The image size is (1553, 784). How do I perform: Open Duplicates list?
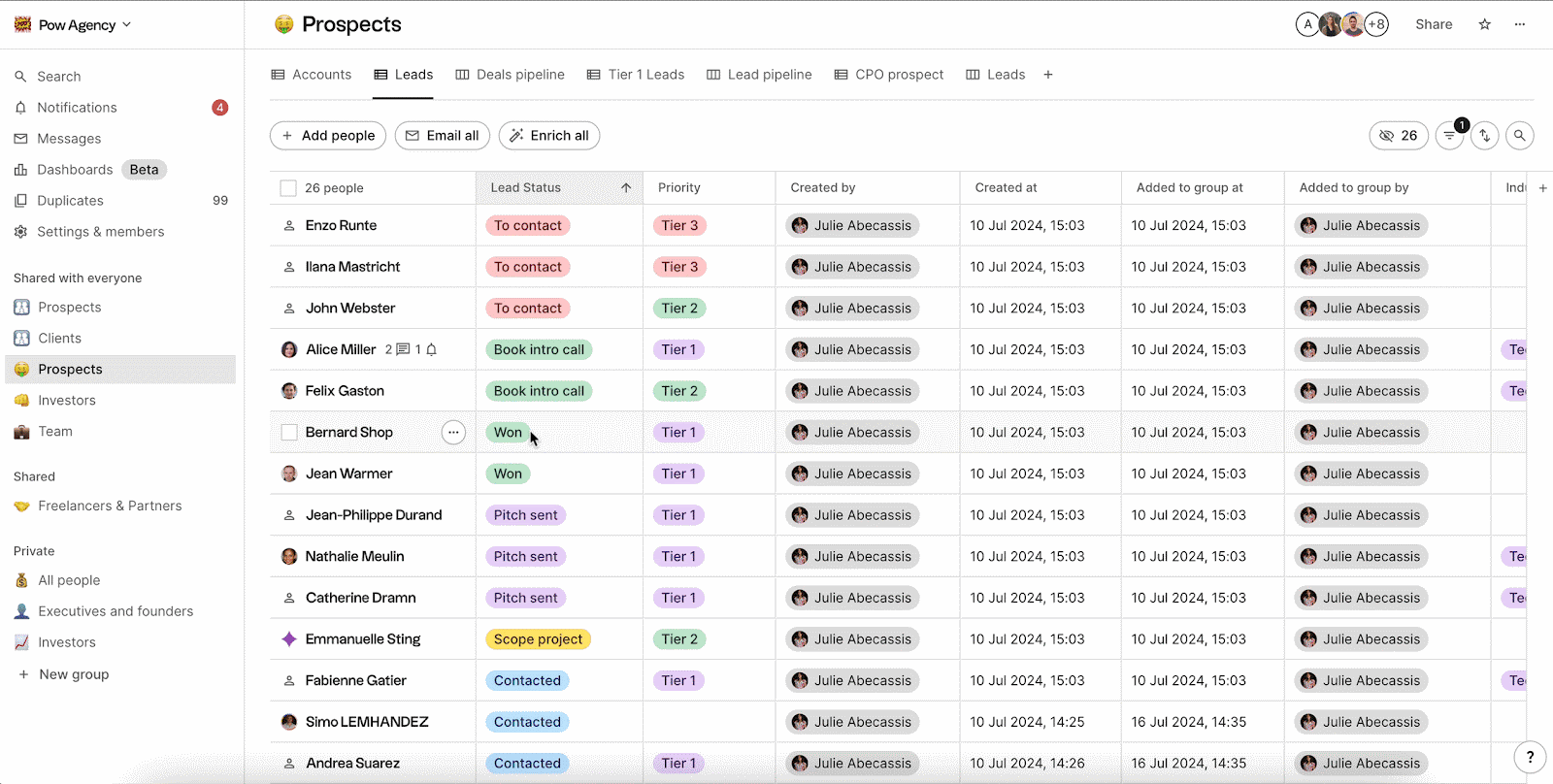[x=70, y=201]
